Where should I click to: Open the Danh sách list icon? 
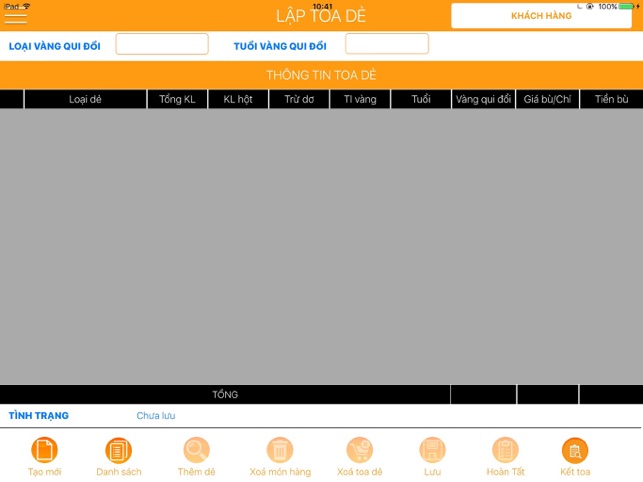click(x=119, y=450)
